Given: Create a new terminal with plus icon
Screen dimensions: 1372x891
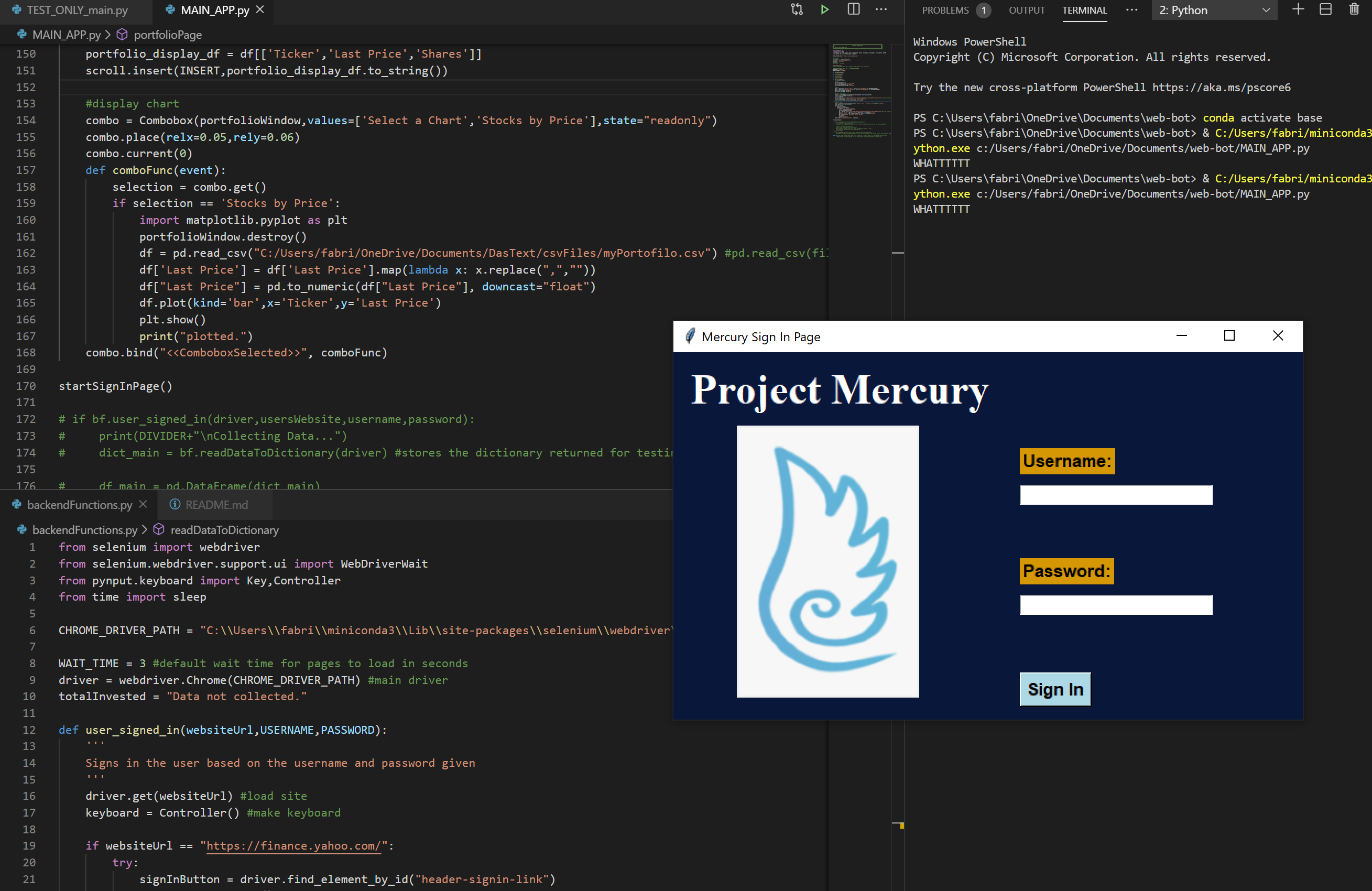Looking at the screenshot, I should (1298, 10).
